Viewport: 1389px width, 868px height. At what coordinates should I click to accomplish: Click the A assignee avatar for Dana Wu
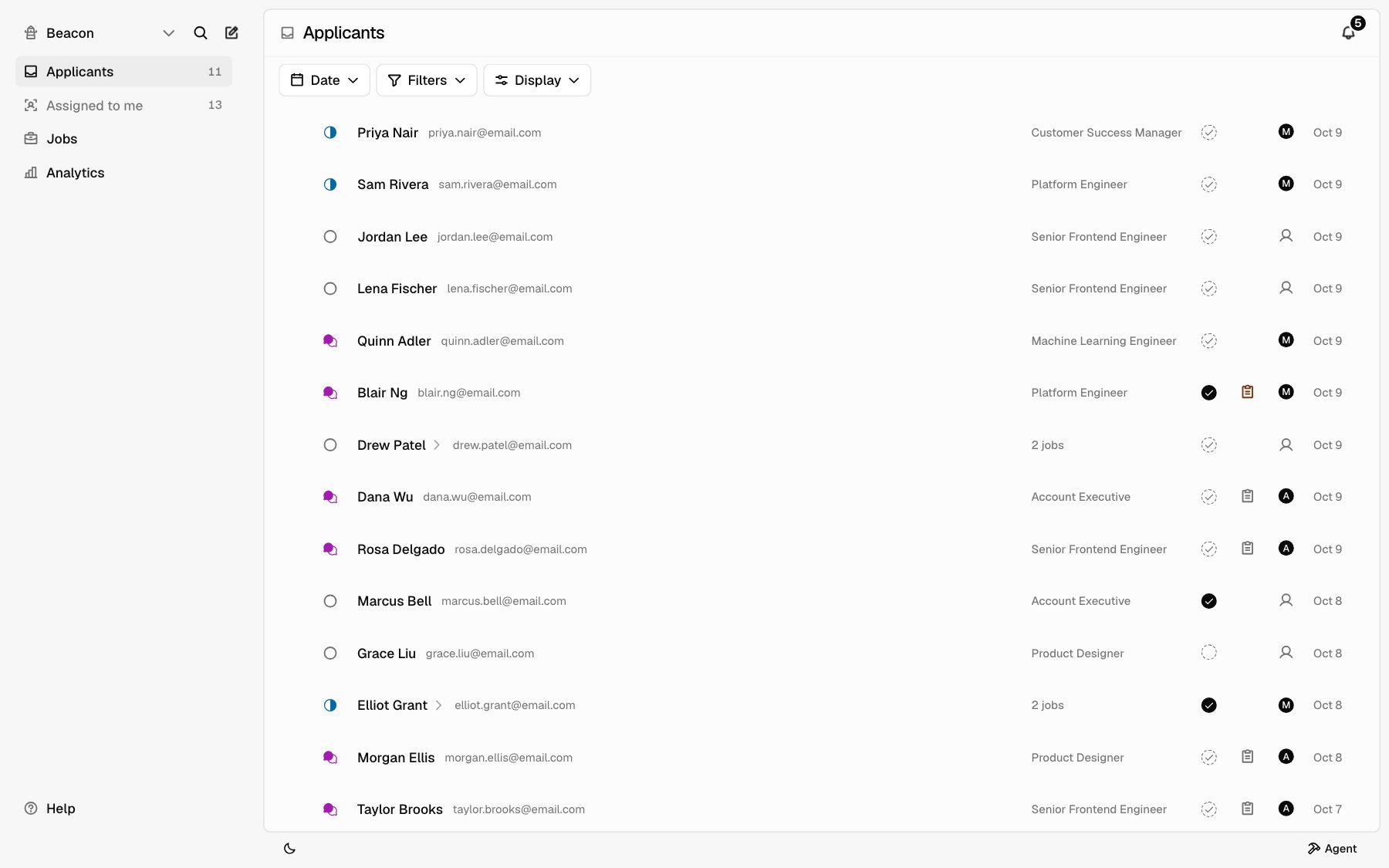pyautogui.click(x=1286, y=496)
